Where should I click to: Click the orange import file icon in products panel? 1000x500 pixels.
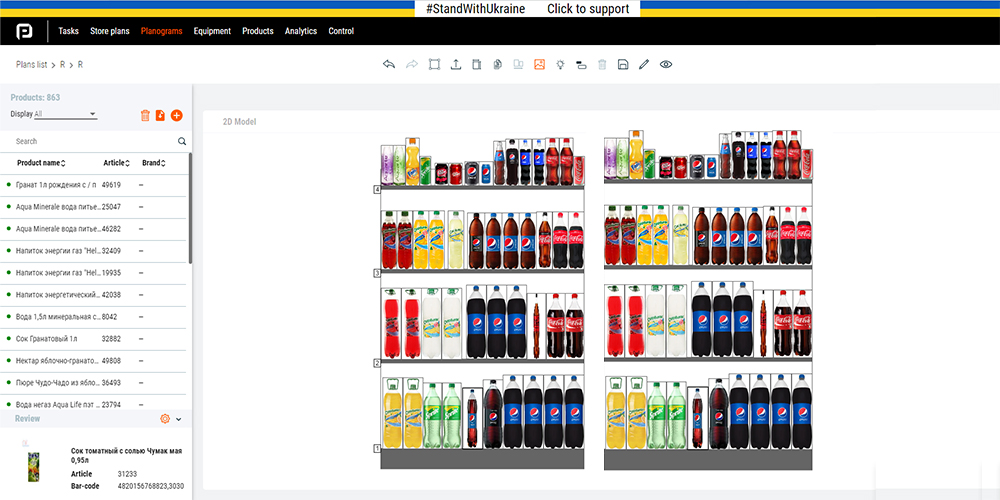tap(161, 116)
